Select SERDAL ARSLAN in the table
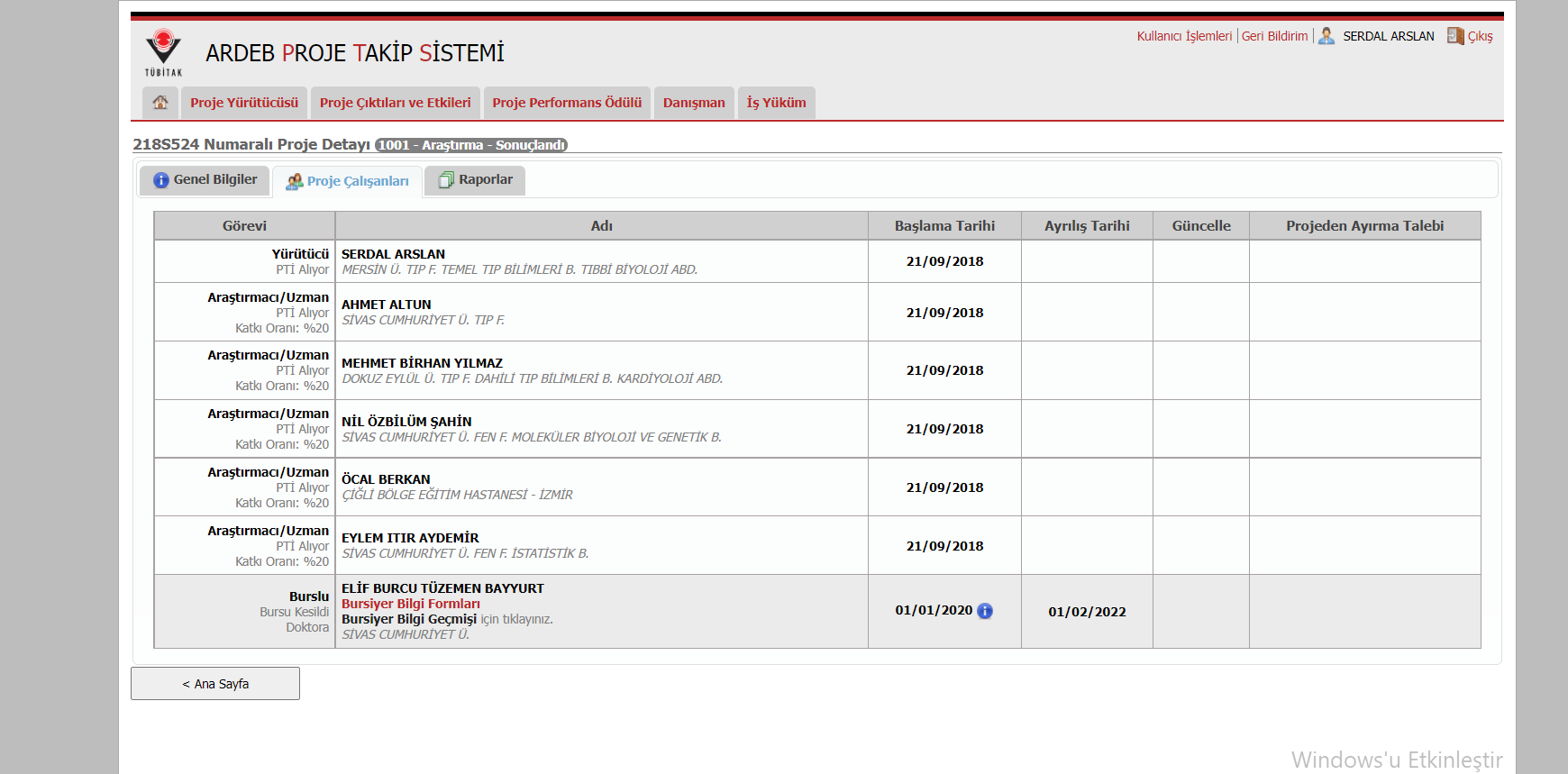 click(393, 254)
